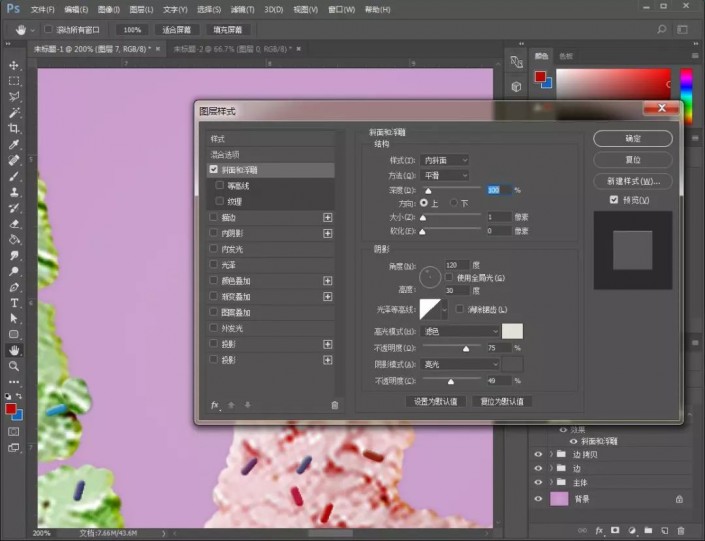Open the 文件(F) menu
705x541 pixels.
pos(42,9)
